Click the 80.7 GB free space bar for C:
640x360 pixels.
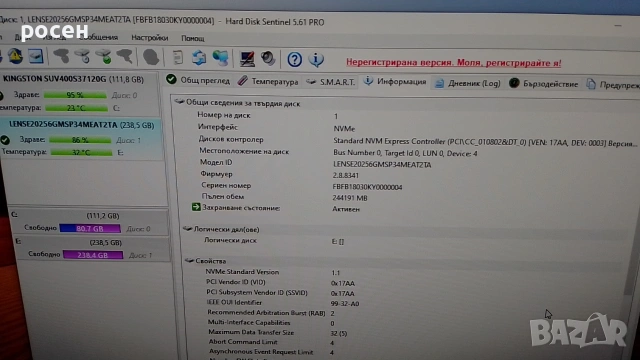point(90,228)
